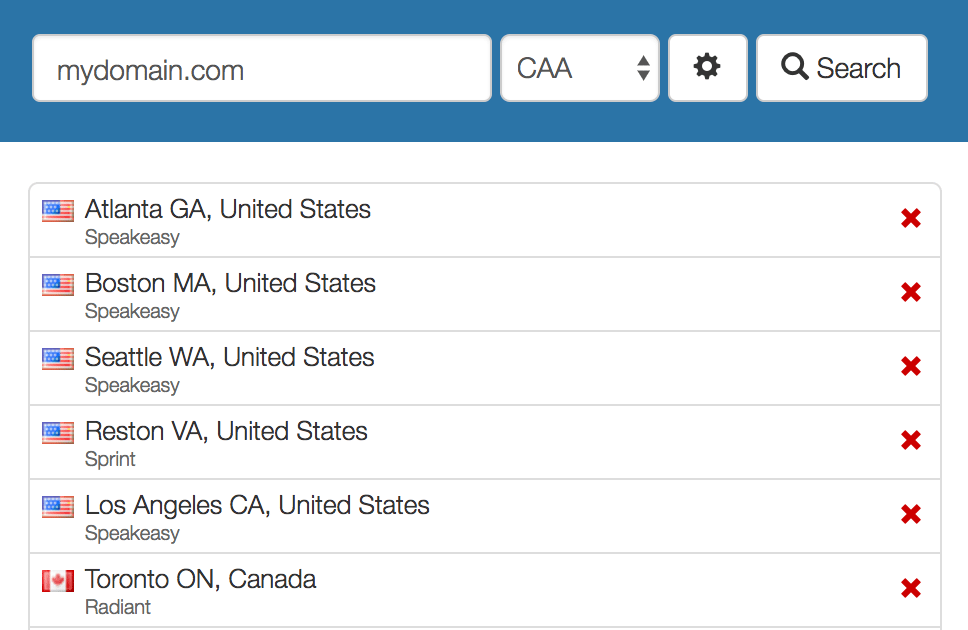This screenshot has width=968, height=630.
Task: Click the red X status for Boston
Action: click(x=911, y=293)
